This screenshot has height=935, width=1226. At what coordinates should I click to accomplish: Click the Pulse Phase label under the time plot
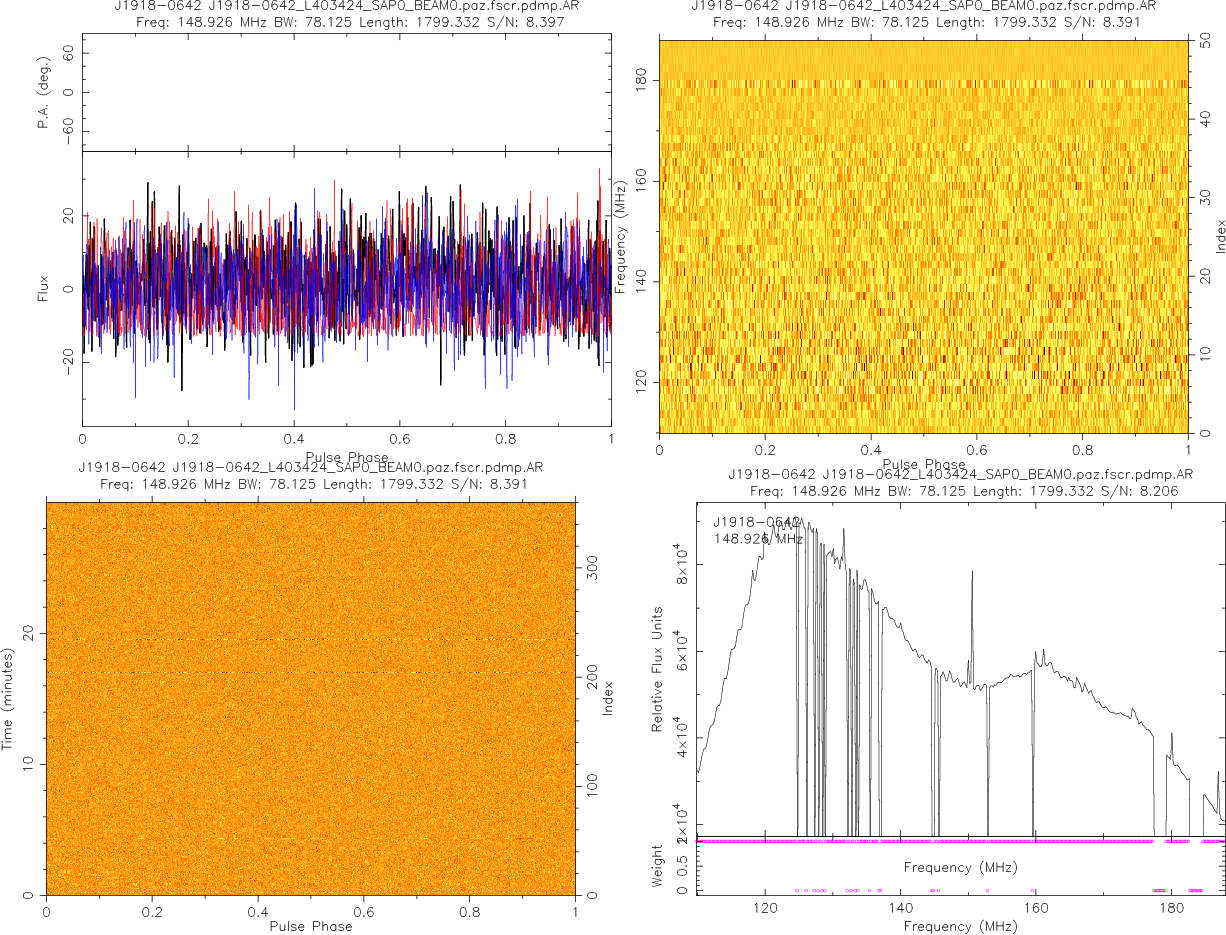pos(311,926)
